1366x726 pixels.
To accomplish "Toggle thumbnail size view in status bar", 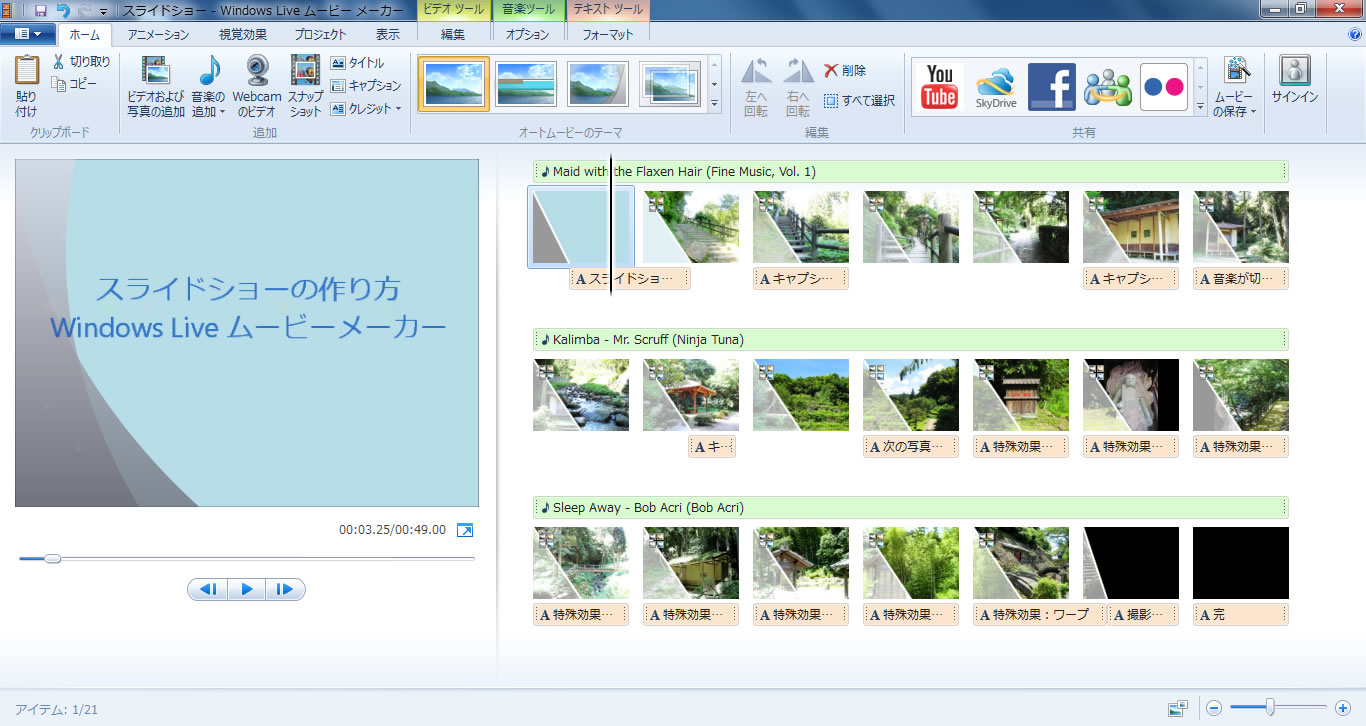I will pyautogui.click(x=1178, y=709).
